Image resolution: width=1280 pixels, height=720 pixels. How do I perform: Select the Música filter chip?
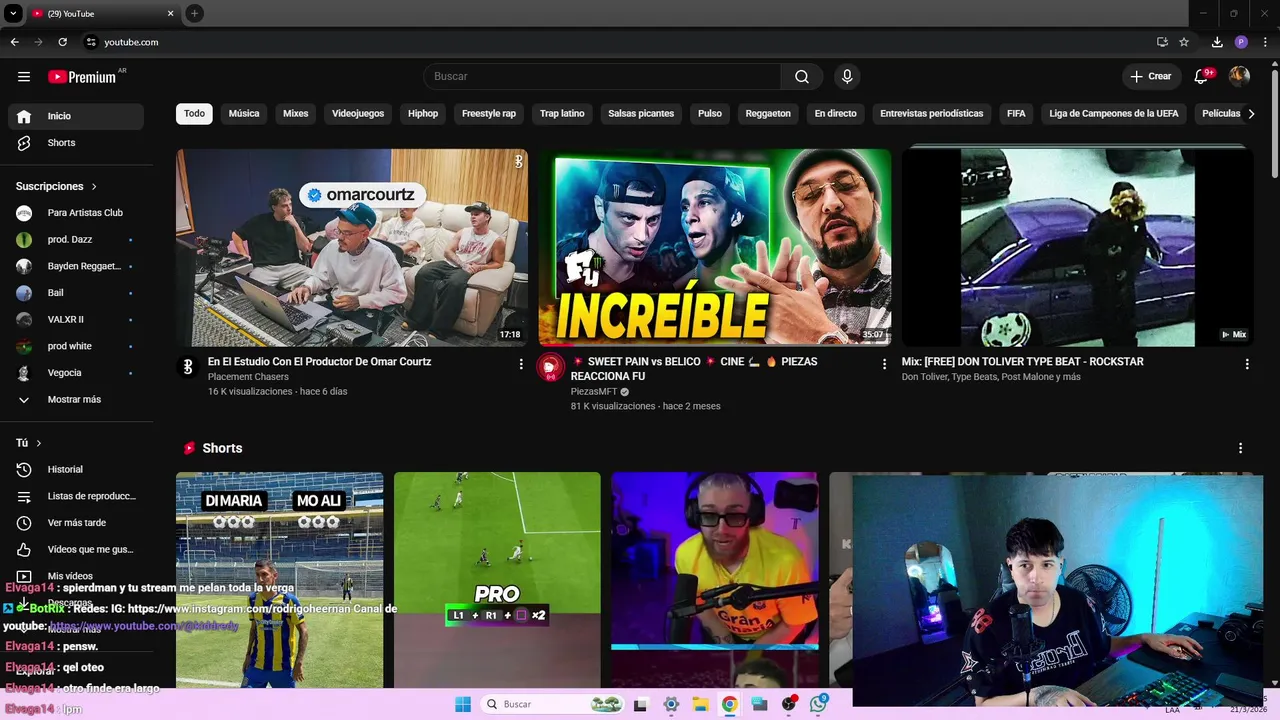[x=244, y=114]
